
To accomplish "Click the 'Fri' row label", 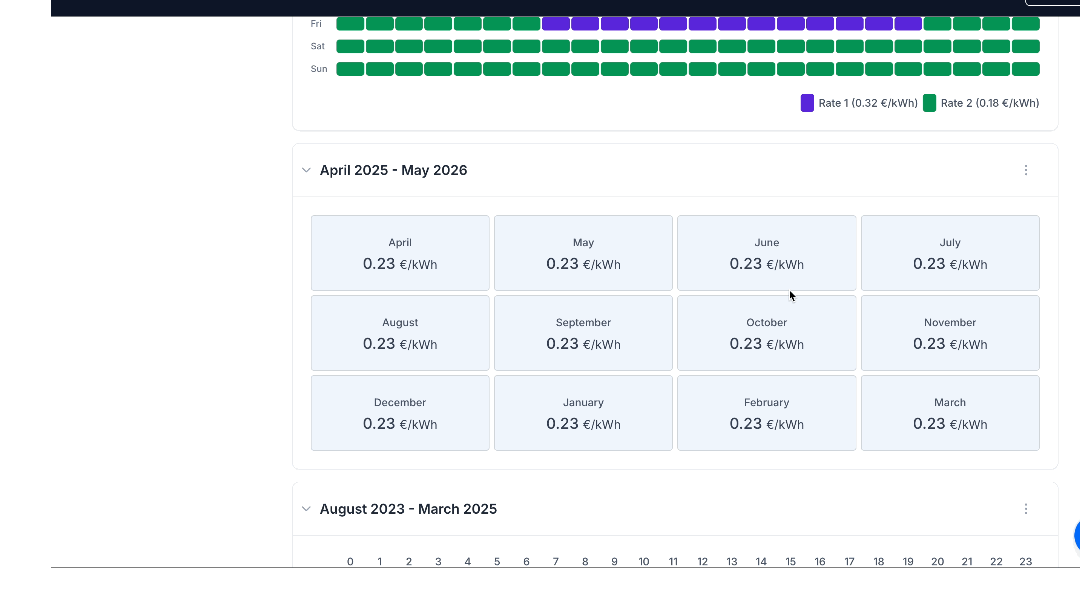I will point(316,23).
